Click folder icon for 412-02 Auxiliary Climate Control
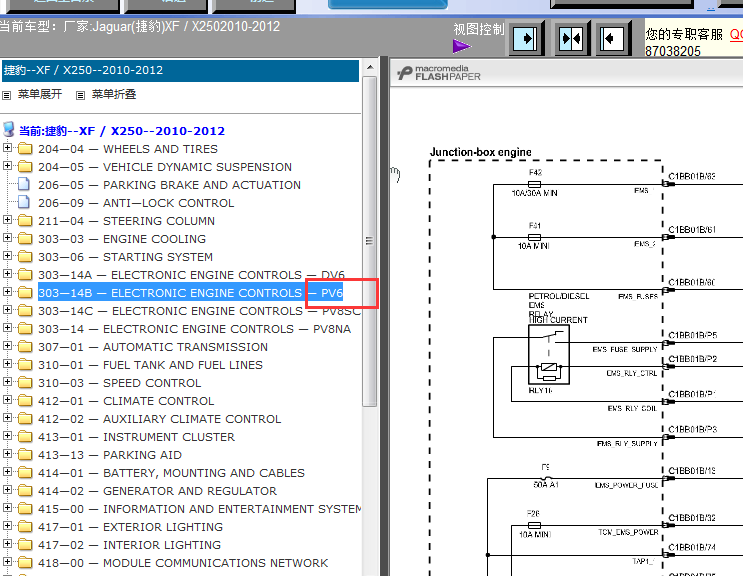Viewport: 743px width, 576px height. pyautogui.click(x=25, y=419)
